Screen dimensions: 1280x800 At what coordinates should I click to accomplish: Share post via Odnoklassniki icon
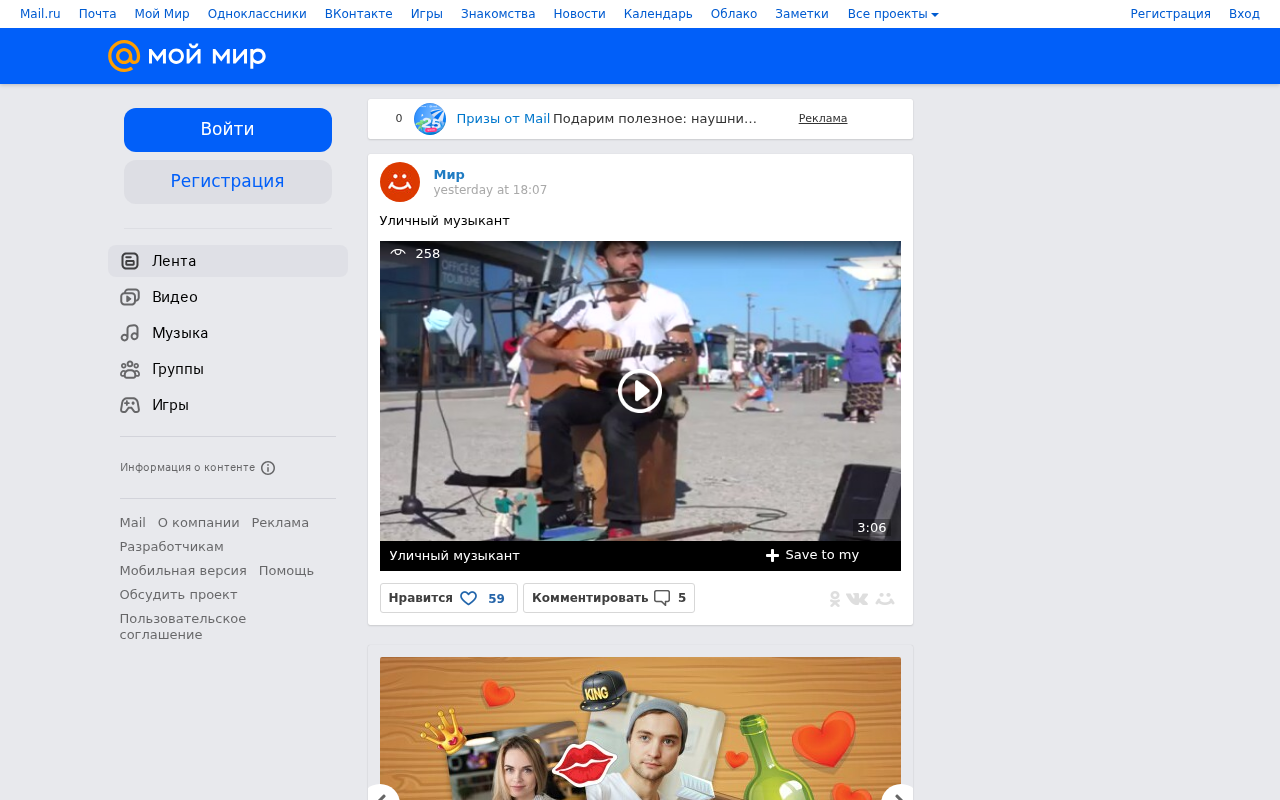tap(835, 599)
